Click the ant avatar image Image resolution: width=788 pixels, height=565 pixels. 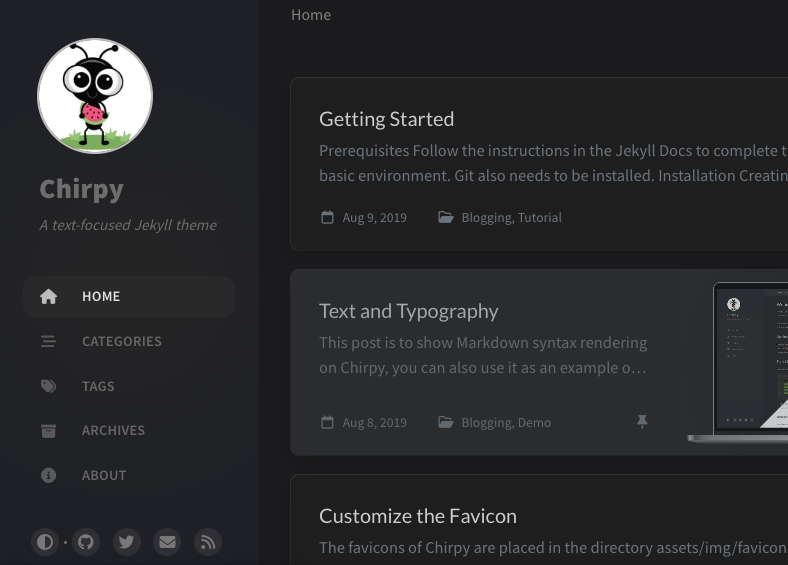pyautogui.click(x=95, y=96)
